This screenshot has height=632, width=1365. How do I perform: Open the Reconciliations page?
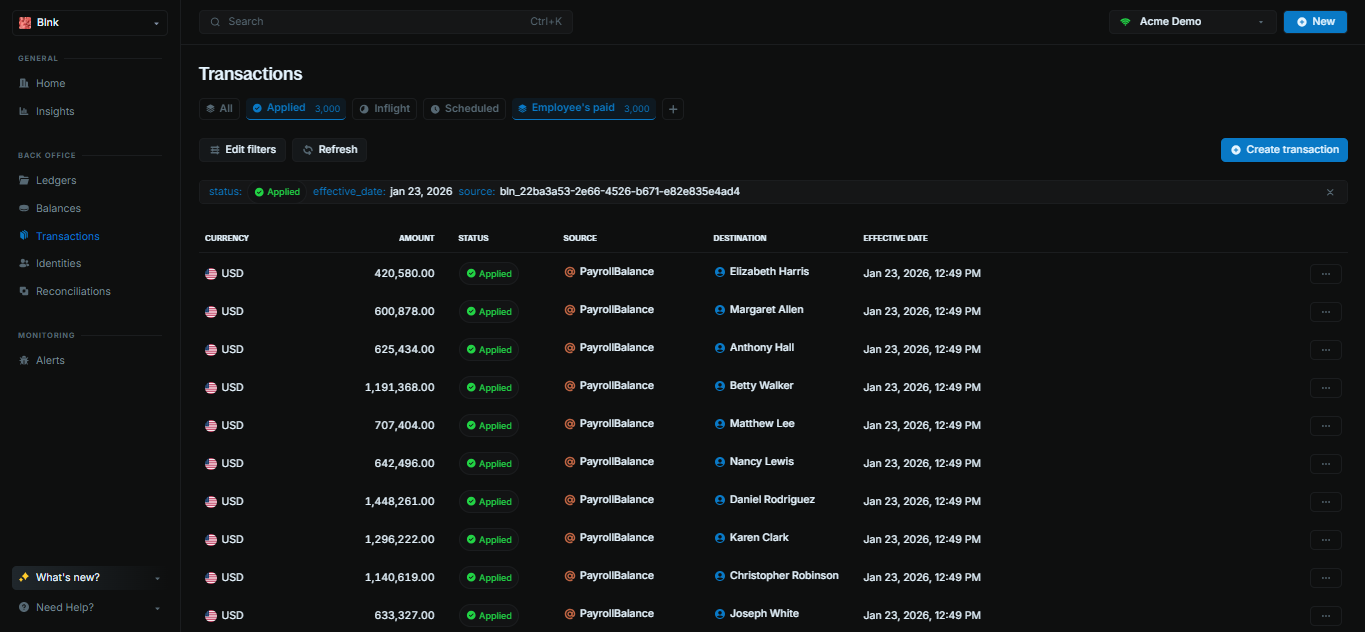point(73,291)
